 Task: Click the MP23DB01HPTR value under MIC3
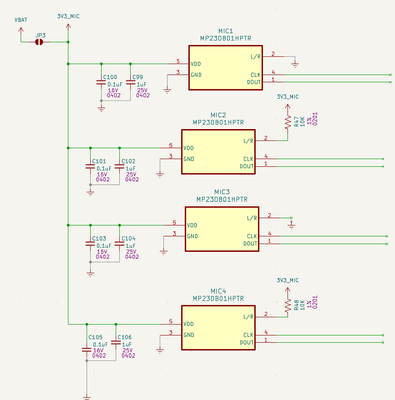click(x=222, y=199)
